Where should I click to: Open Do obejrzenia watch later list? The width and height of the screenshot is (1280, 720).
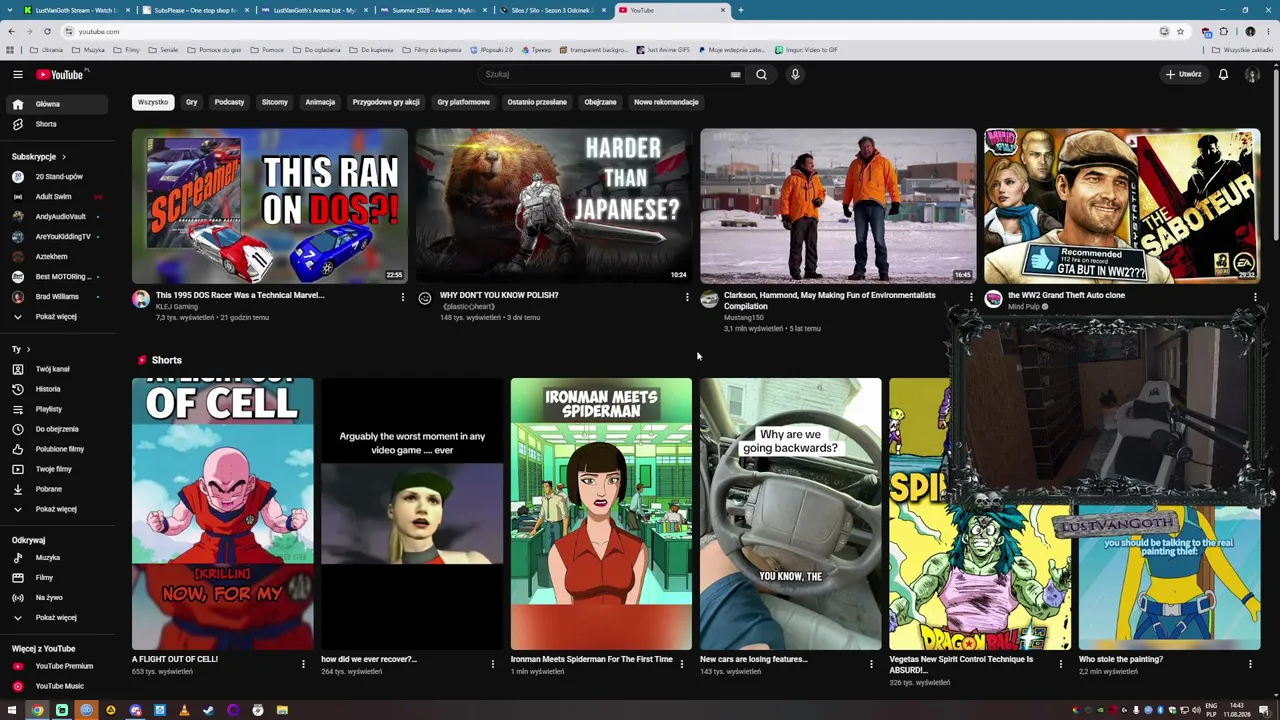tap(56, 429)
